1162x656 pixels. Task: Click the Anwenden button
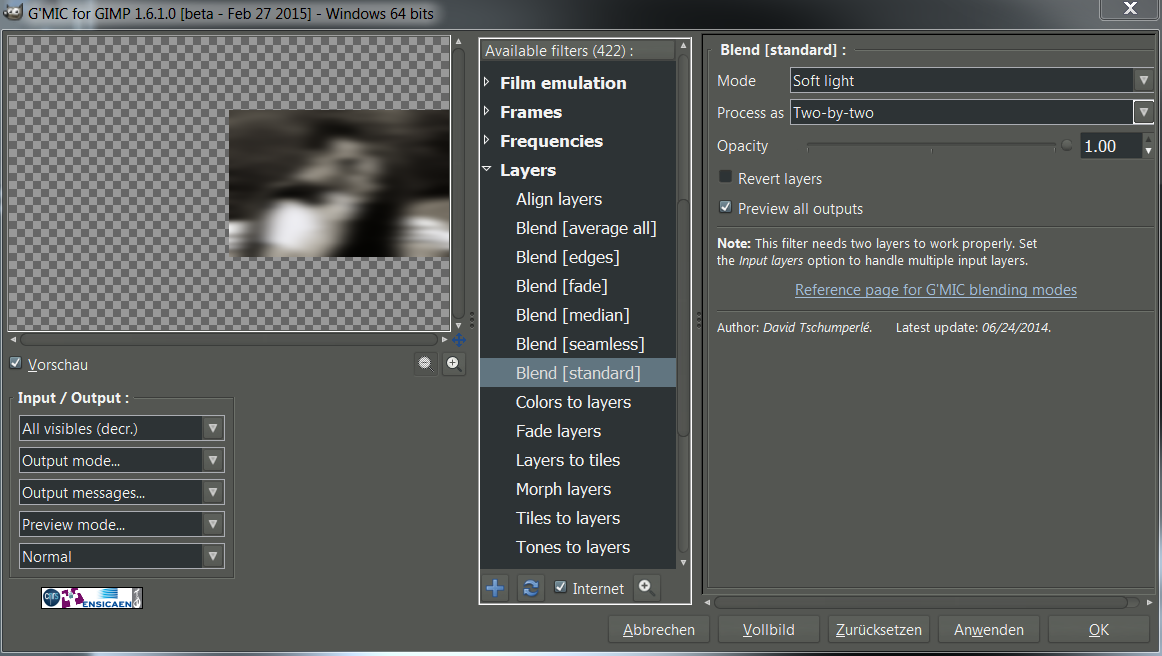tap(989, 629)
